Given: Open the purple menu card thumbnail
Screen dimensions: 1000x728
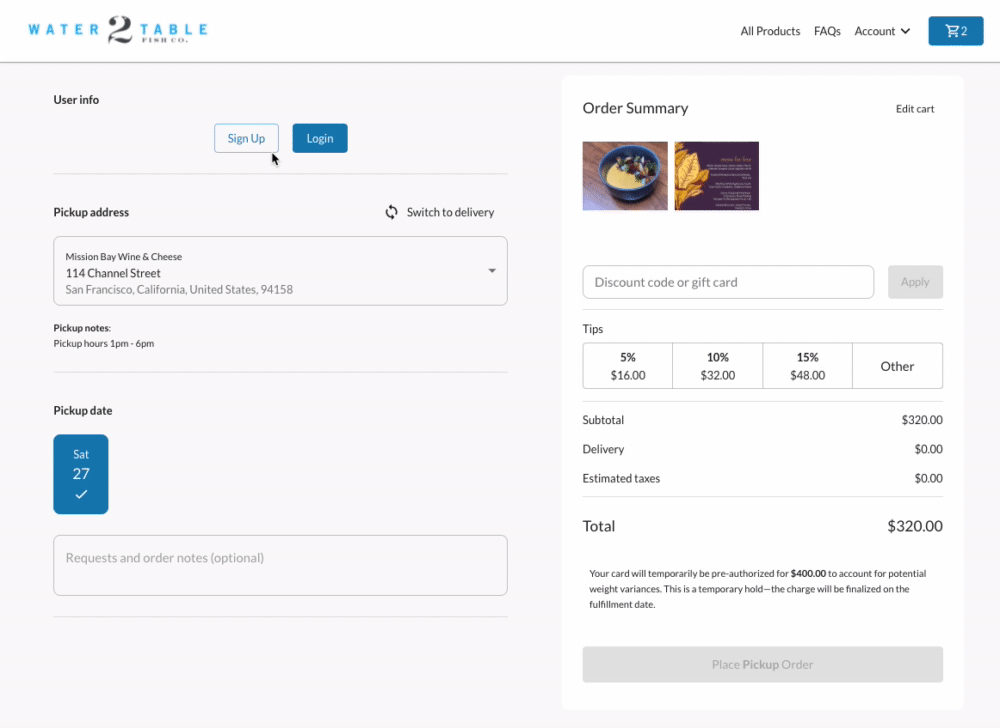Looking at the screenshot, I should (716, 176).
